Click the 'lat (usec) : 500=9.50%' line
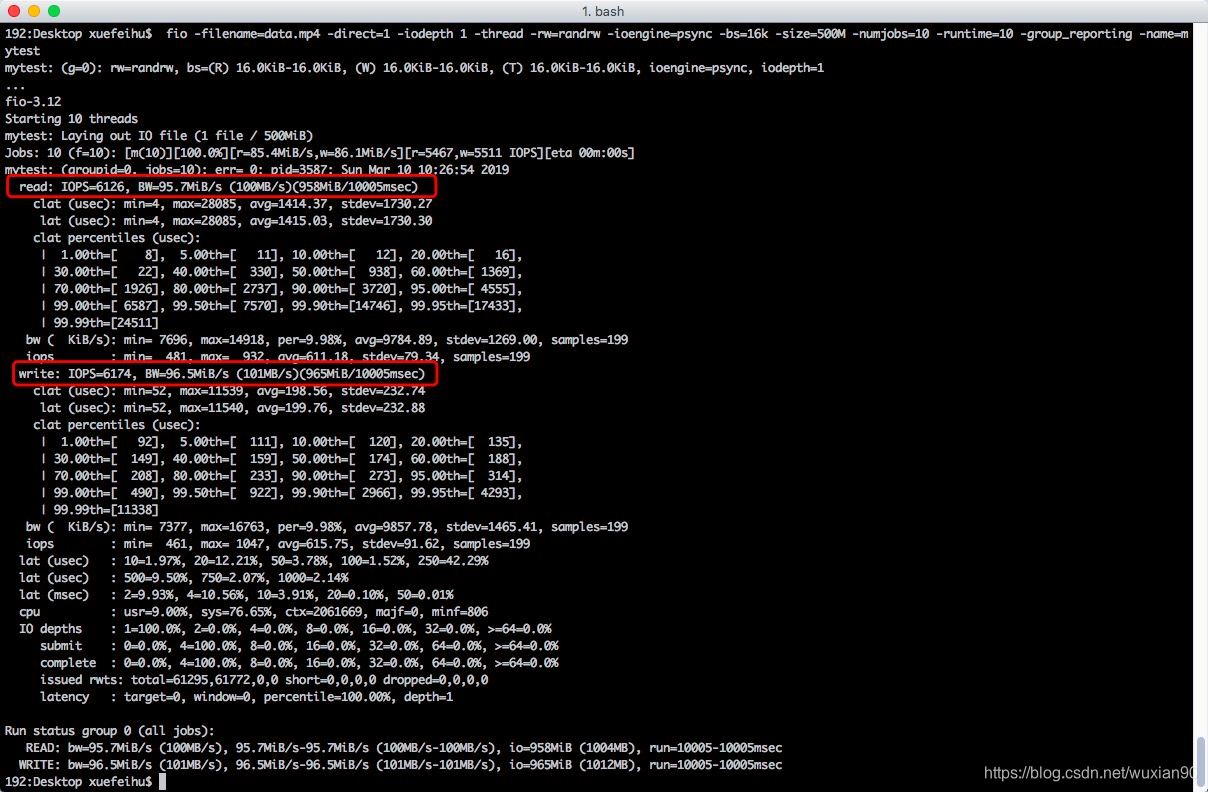 [x=183, y=578]
